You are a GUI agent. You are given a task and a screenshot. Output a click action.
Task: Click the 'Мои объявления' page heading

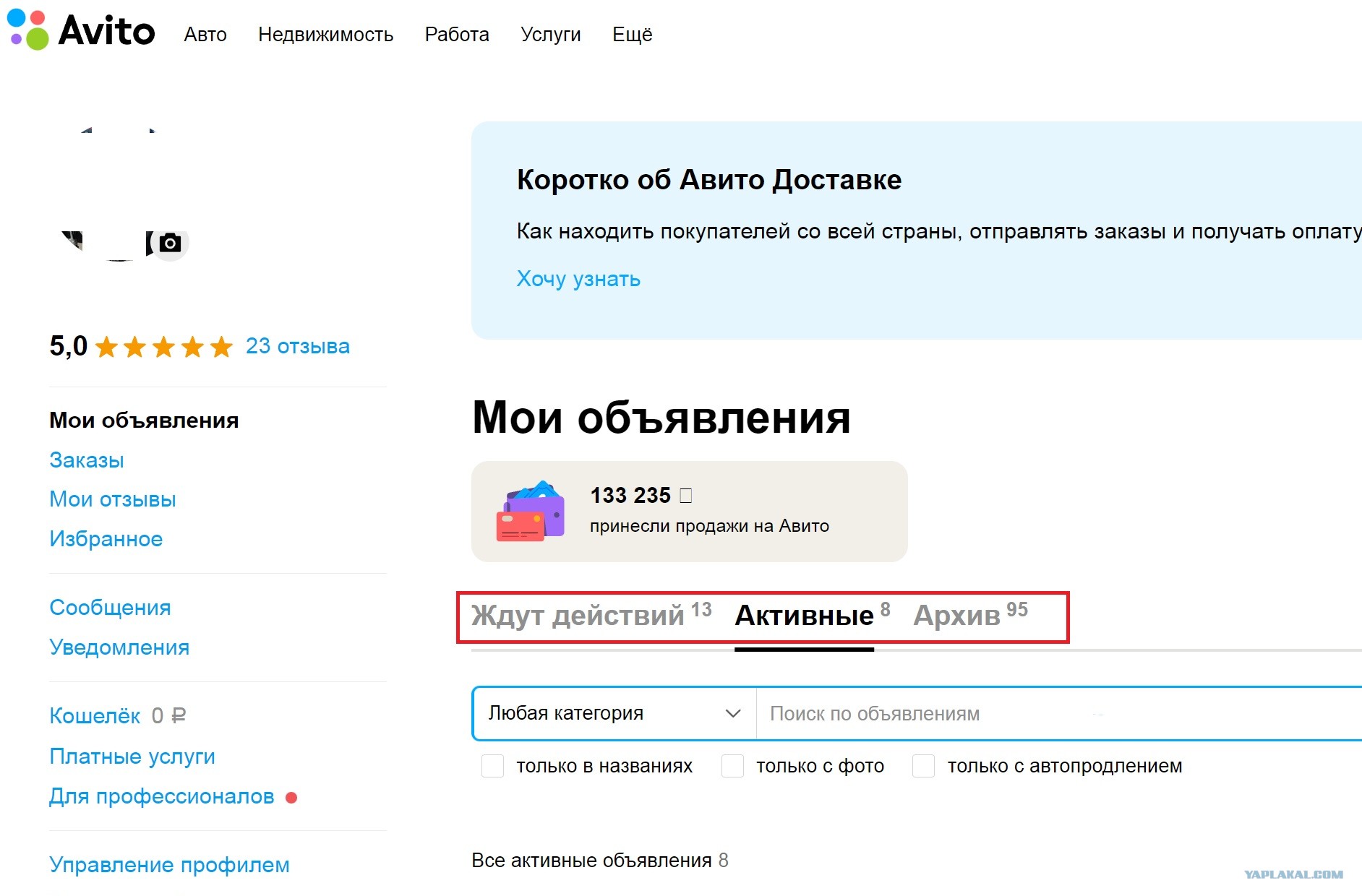tap(661, 418)
